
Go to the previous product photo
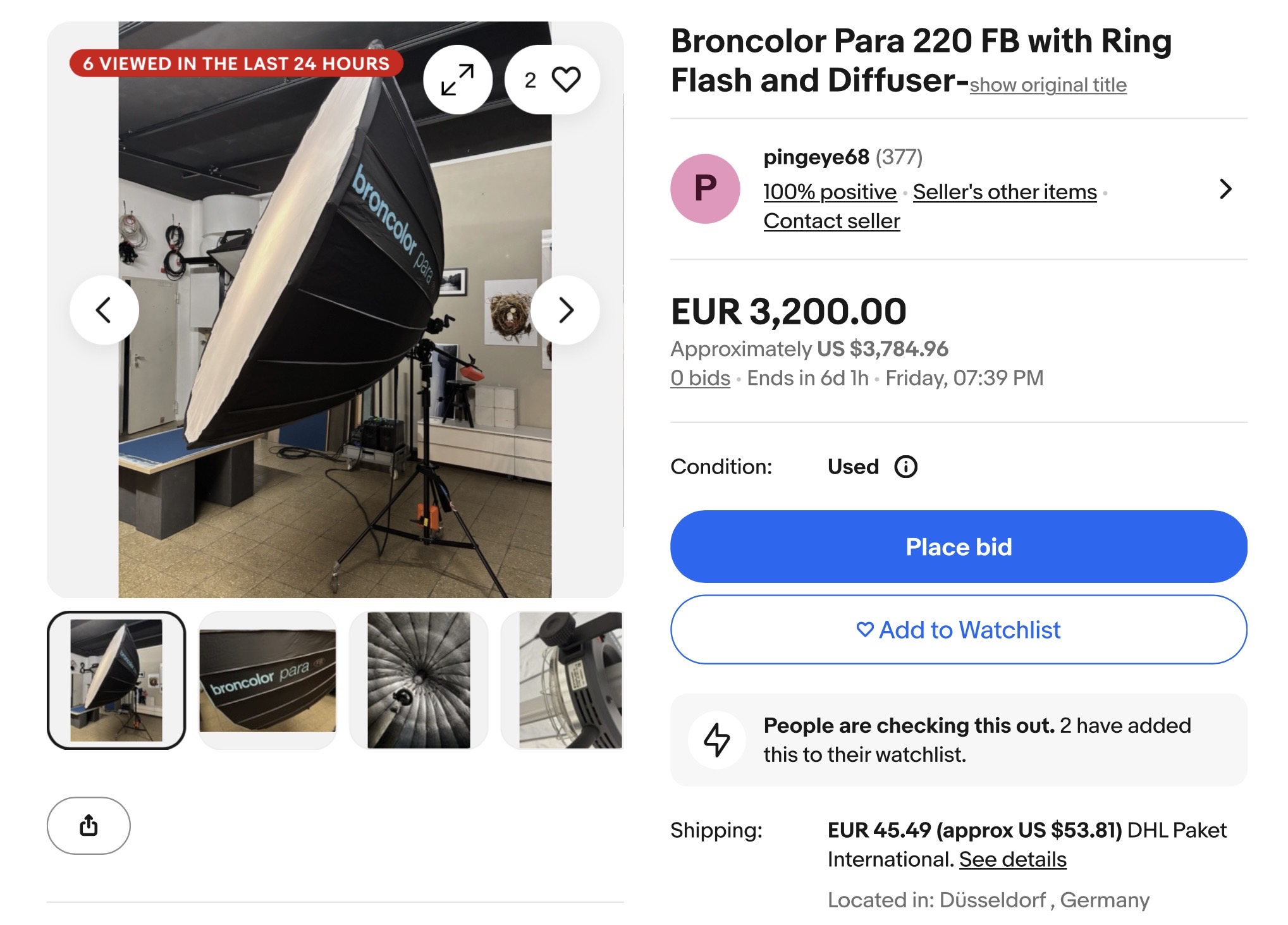coord(104,310)
